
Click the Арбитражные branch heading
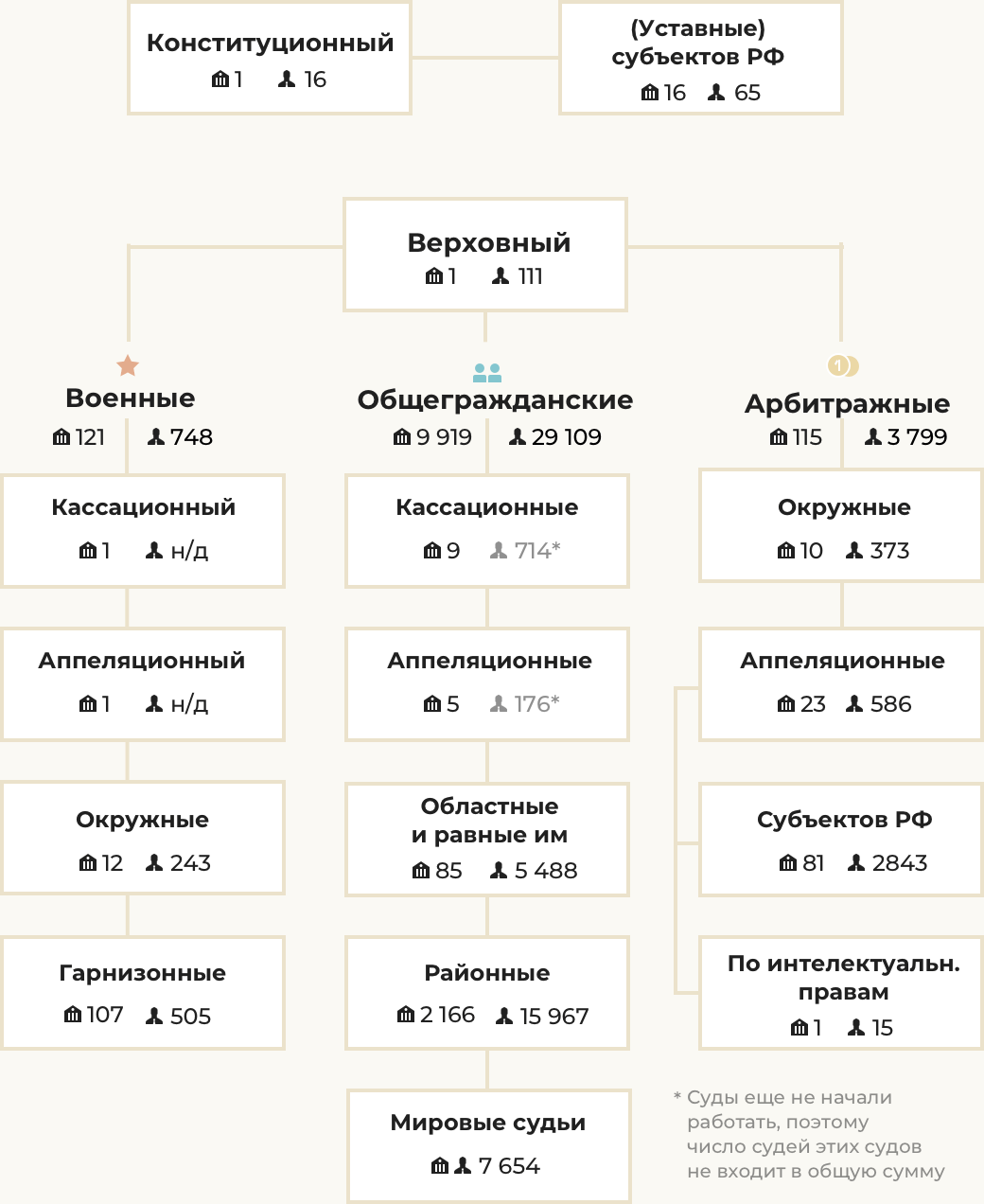[847, 403]
